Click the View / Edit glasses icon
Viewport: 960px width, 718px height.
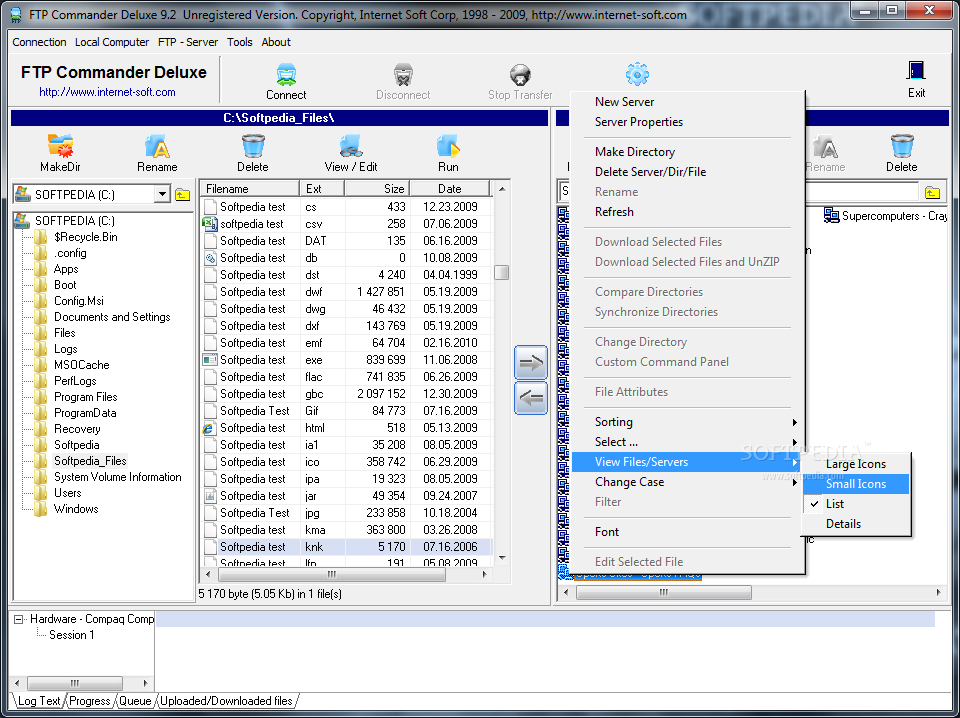(x=351, y=147)
